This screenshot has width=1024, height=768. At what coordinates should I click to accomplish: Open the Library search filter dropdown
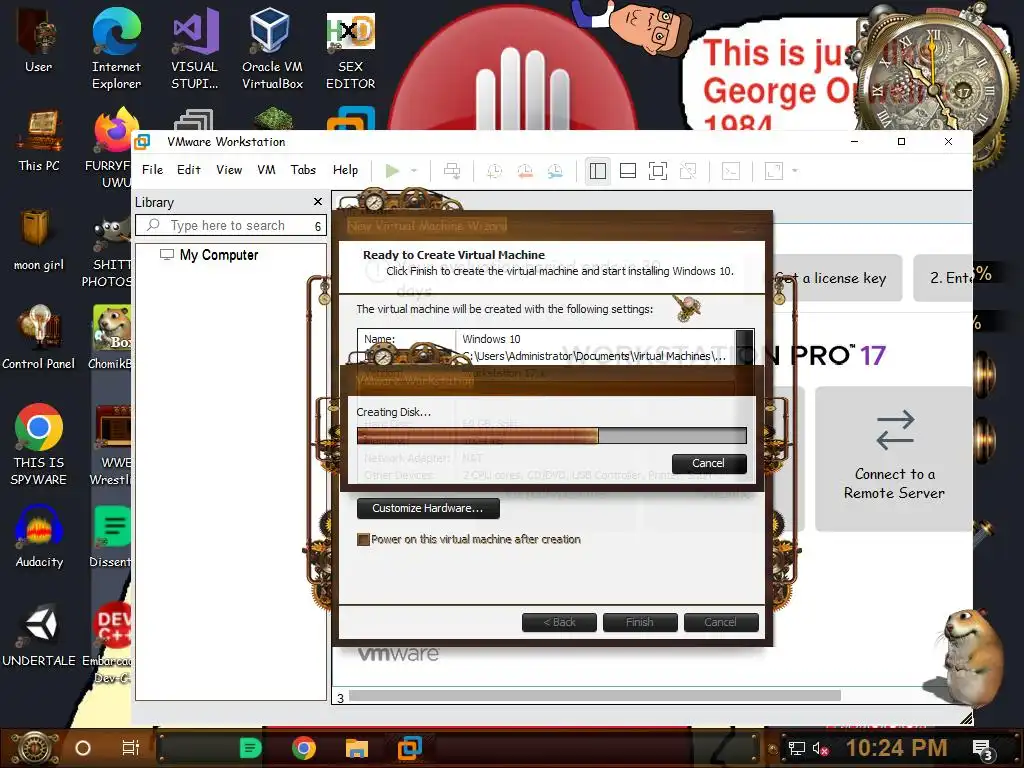[318, 226]
